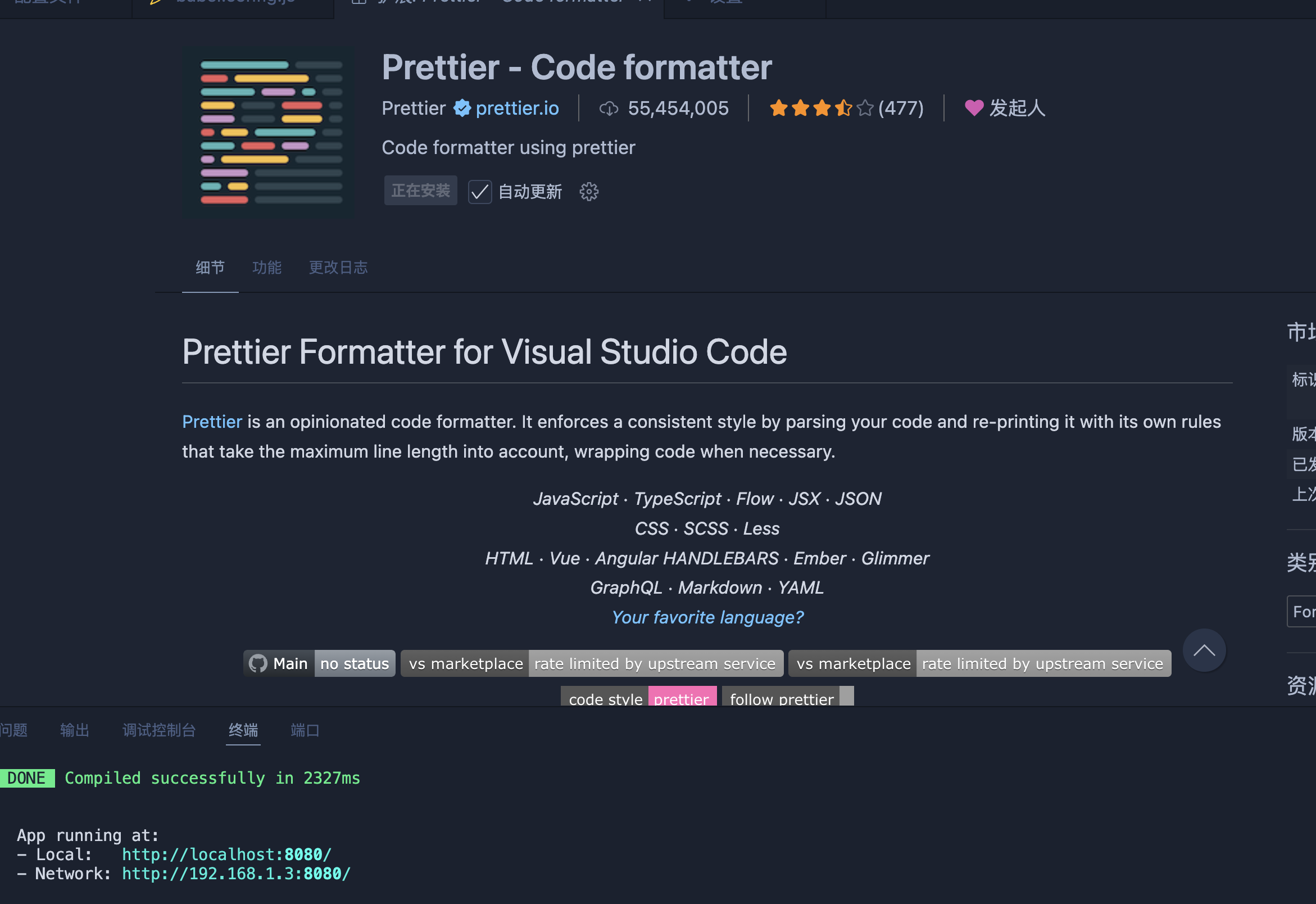The image size is (1316, 904).
Task: Click the 'Your favorite language?' link
Action: click(707, 617)
